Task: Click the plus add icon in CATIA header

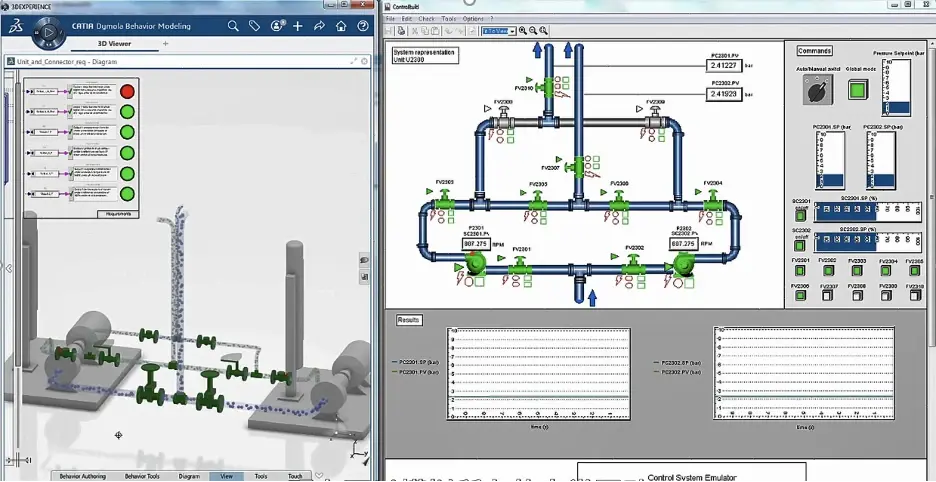Action: tap(298, 26)
